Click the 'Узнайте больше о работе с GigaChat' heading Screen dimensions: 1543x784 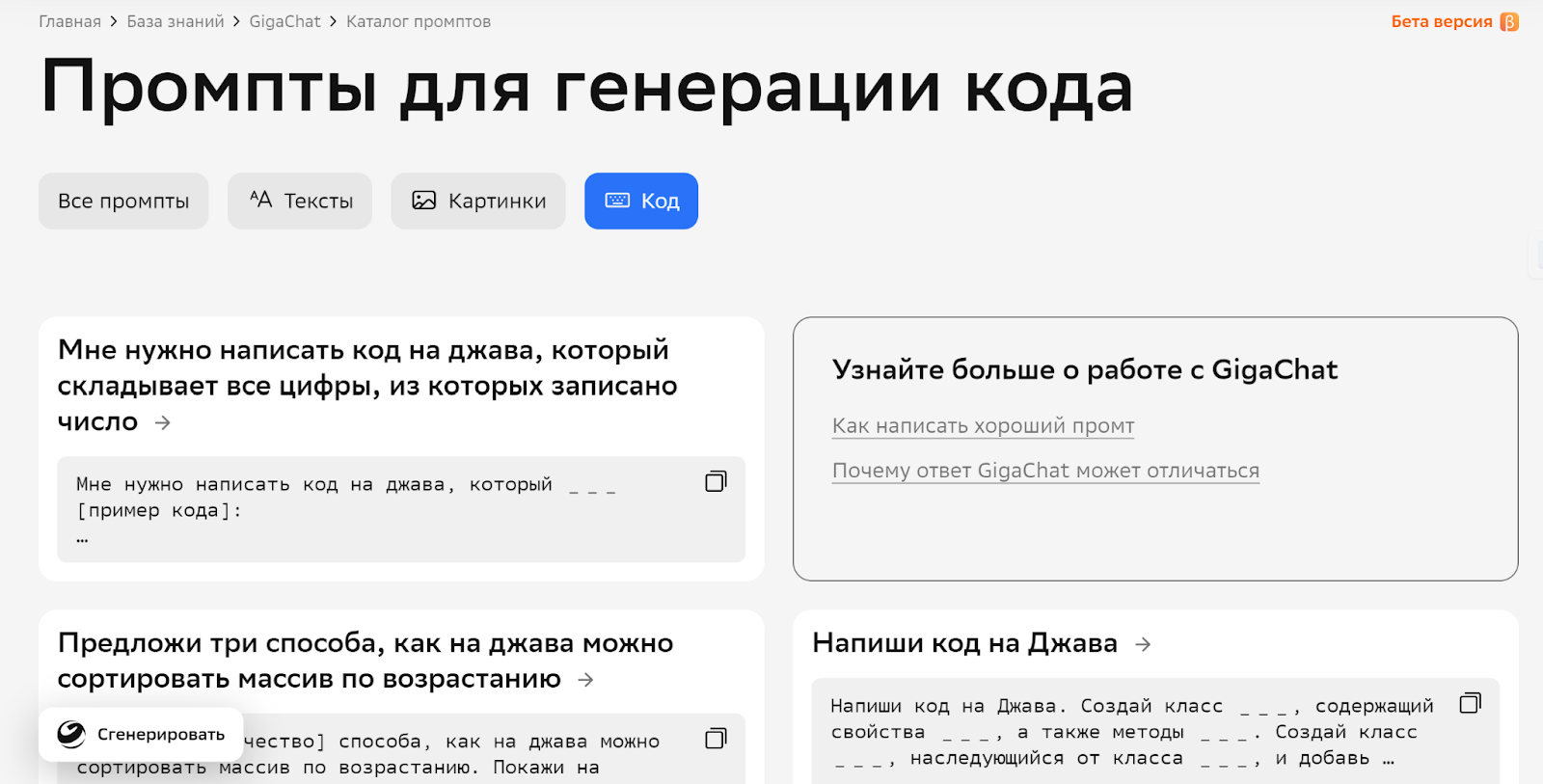(x=1085, y=369)
